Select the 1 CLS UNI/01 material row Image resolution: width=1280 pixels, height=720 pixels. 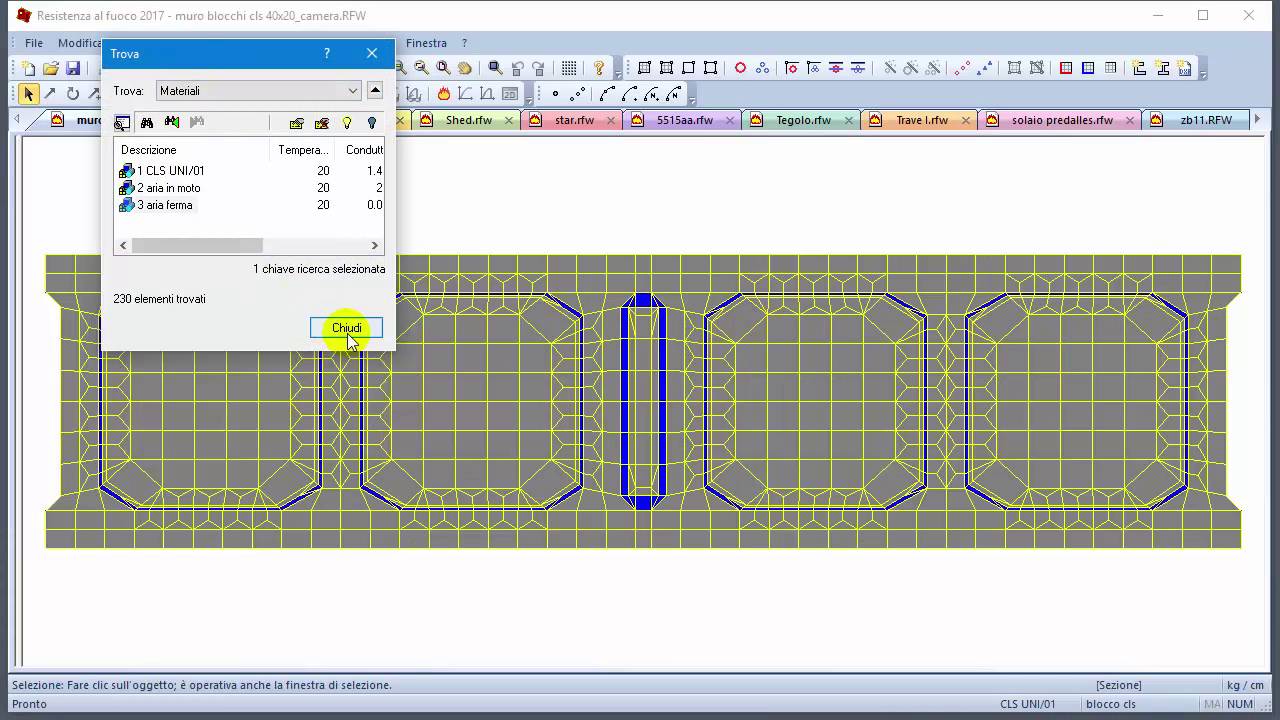click(249, 171)
